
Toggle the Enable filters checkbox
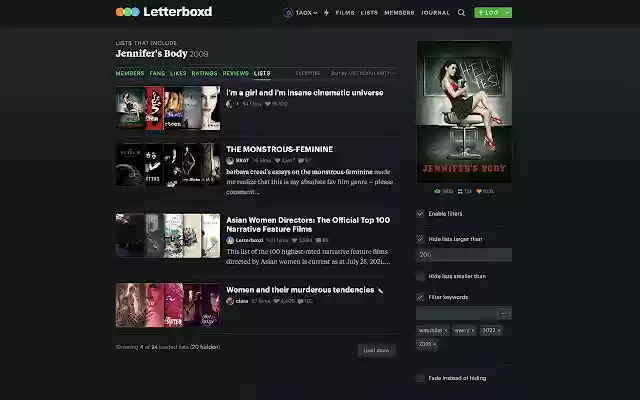pos(420,214)
